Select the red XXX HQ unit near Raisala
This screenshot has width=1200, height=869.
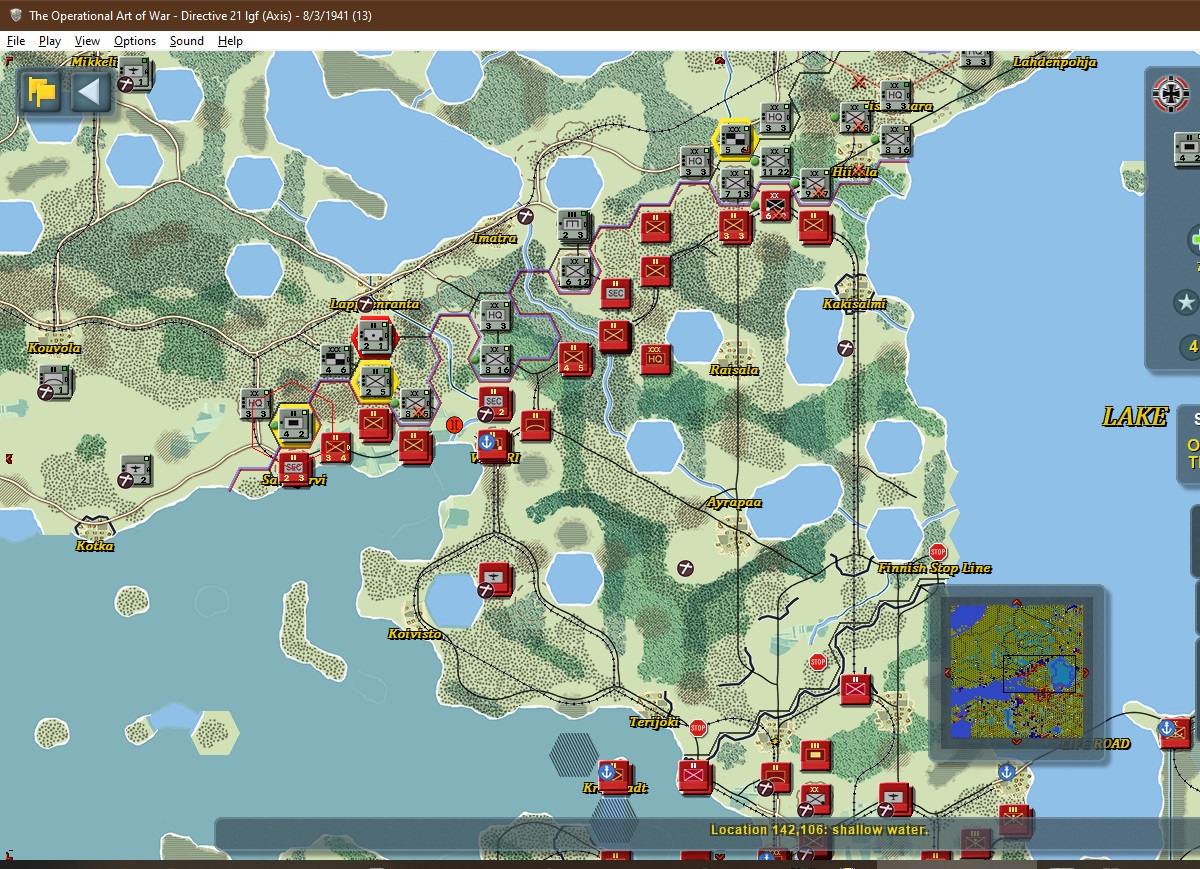click(656, 358)
